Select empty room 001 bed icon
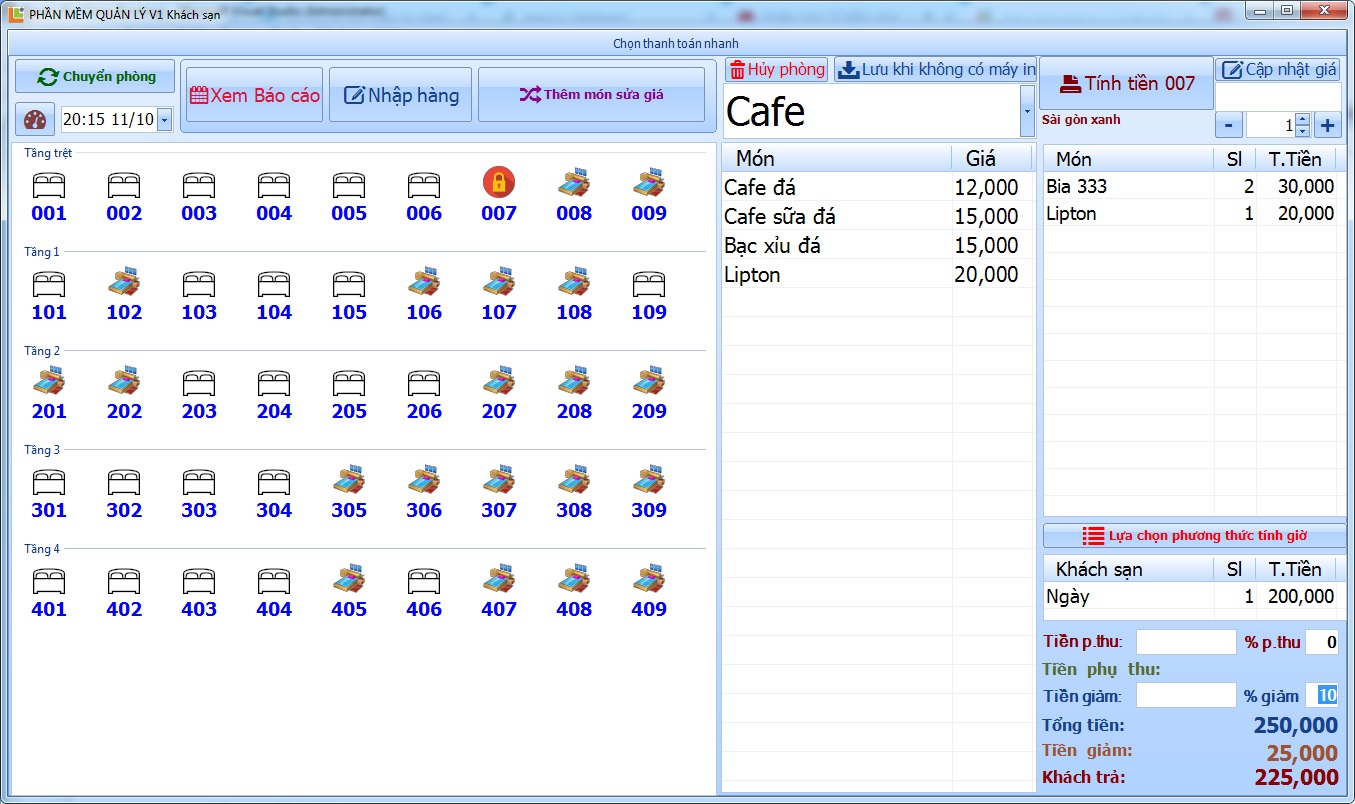The width and height of the screenshot is (1355, 804). (x=49, y=185)
